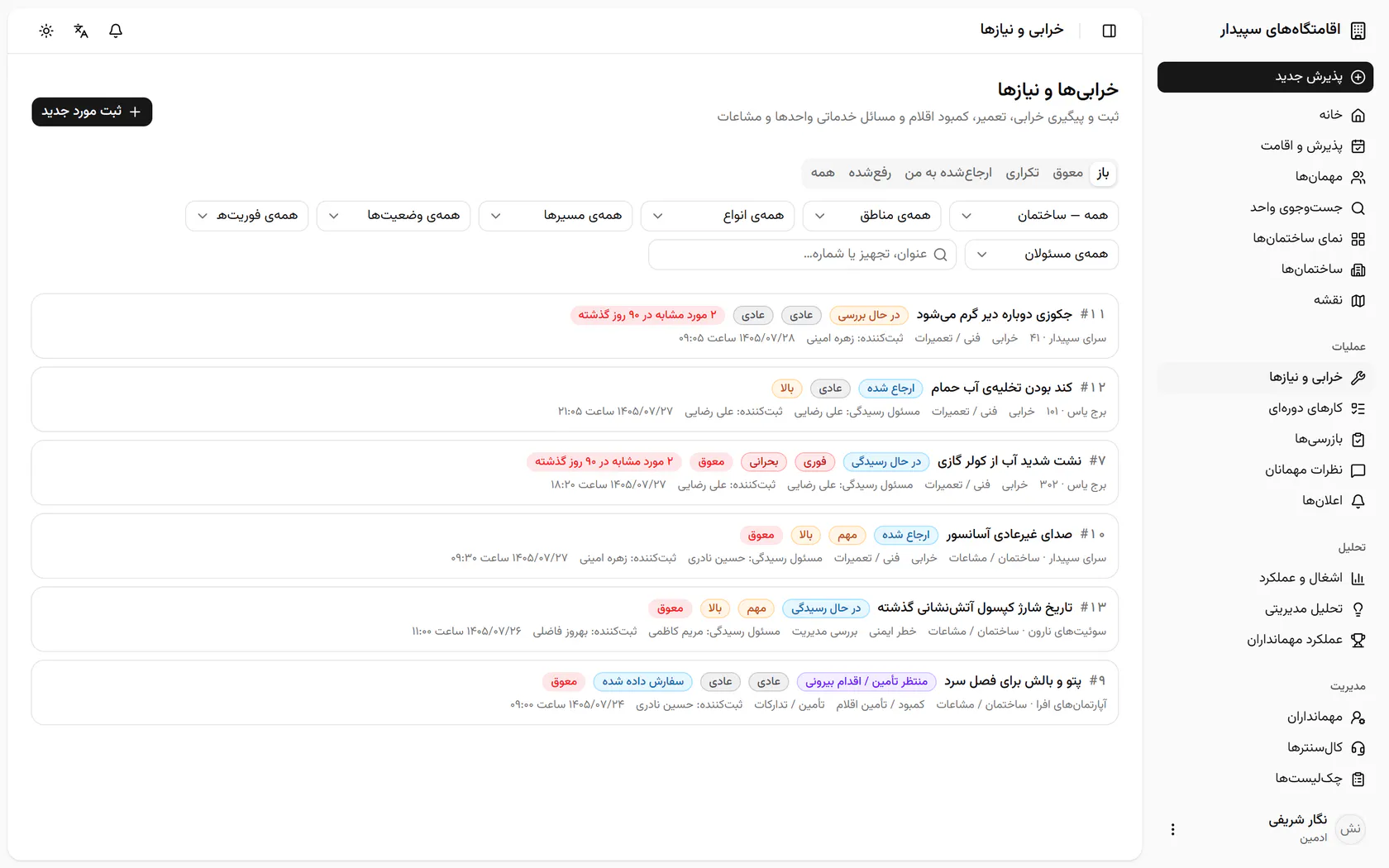Switch to the معوق tab
The image size is (1389, 868).
click(1067, 173)
